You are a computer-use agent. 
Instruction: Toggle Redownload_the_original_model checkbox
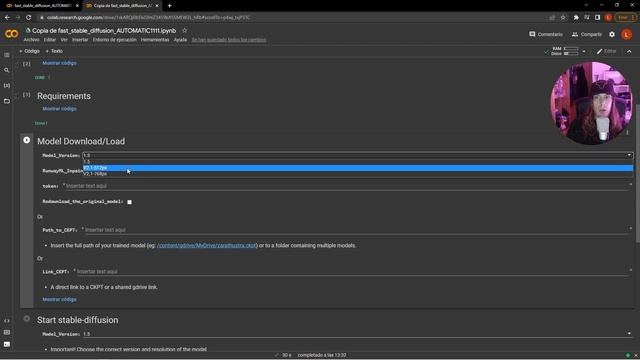pos(129,202)
